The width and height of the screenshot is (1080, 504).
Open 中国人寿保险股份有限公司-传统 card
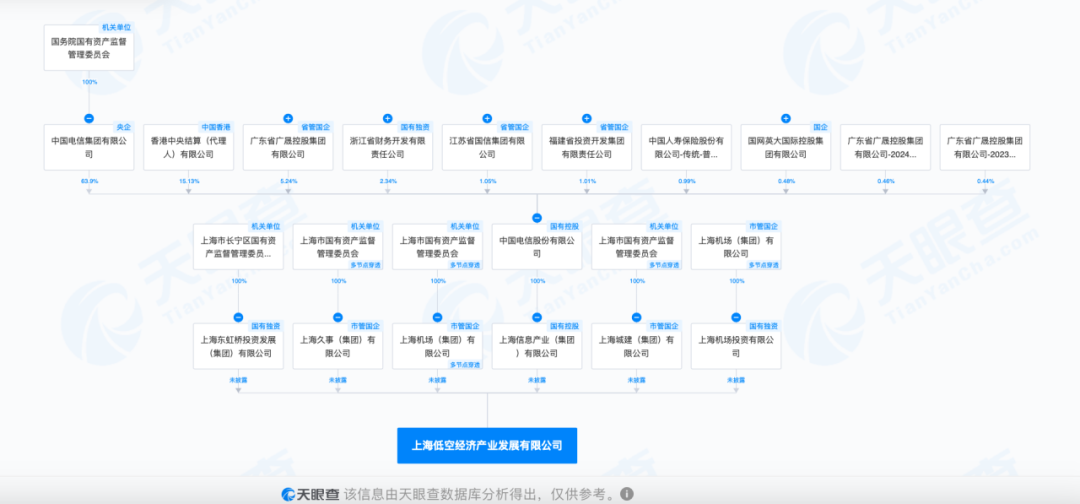(x=686, y=147)
